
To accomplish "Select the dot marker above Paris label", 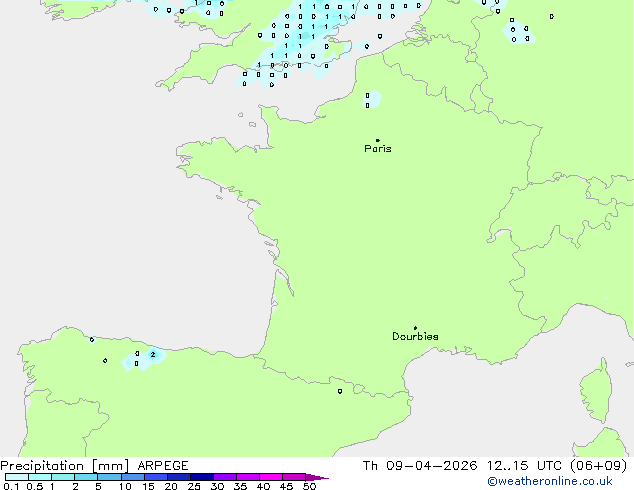I will (378, 140).
